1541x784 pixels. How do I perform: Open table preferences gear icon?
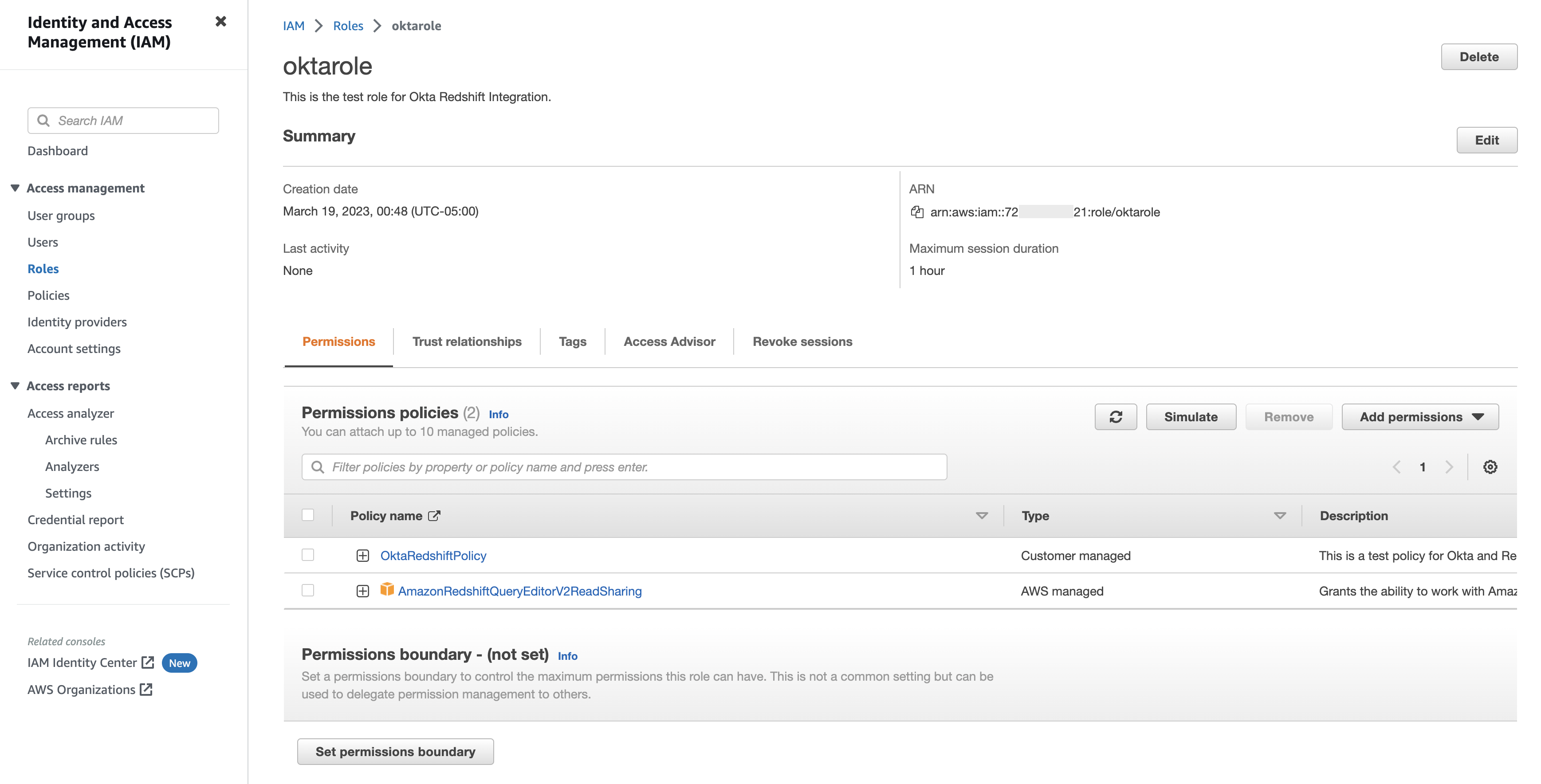click(1490, 467)
